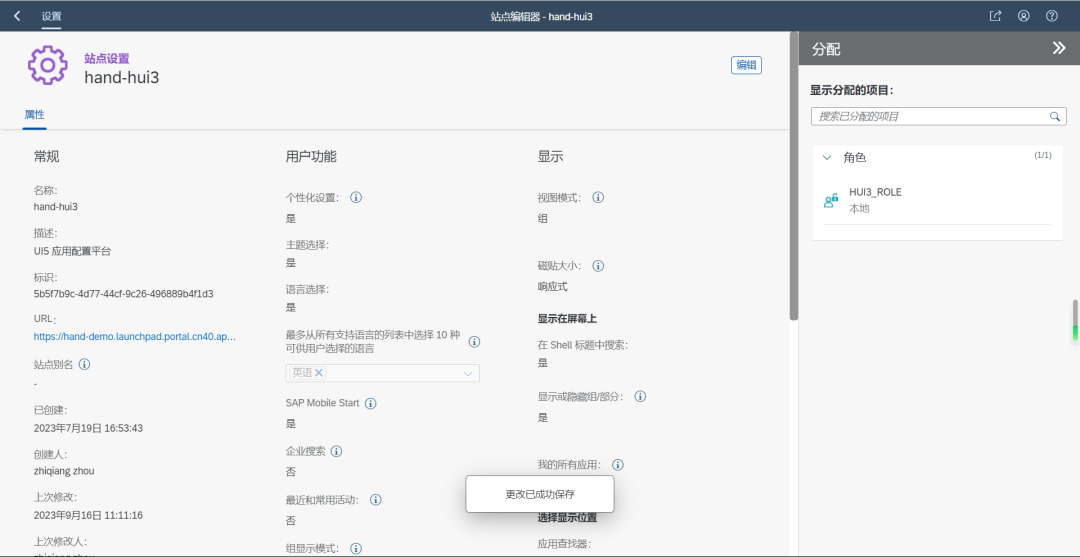
Task: Click the 2023年9月16日 11:11:16 modified date
Action: click(88, 515)
